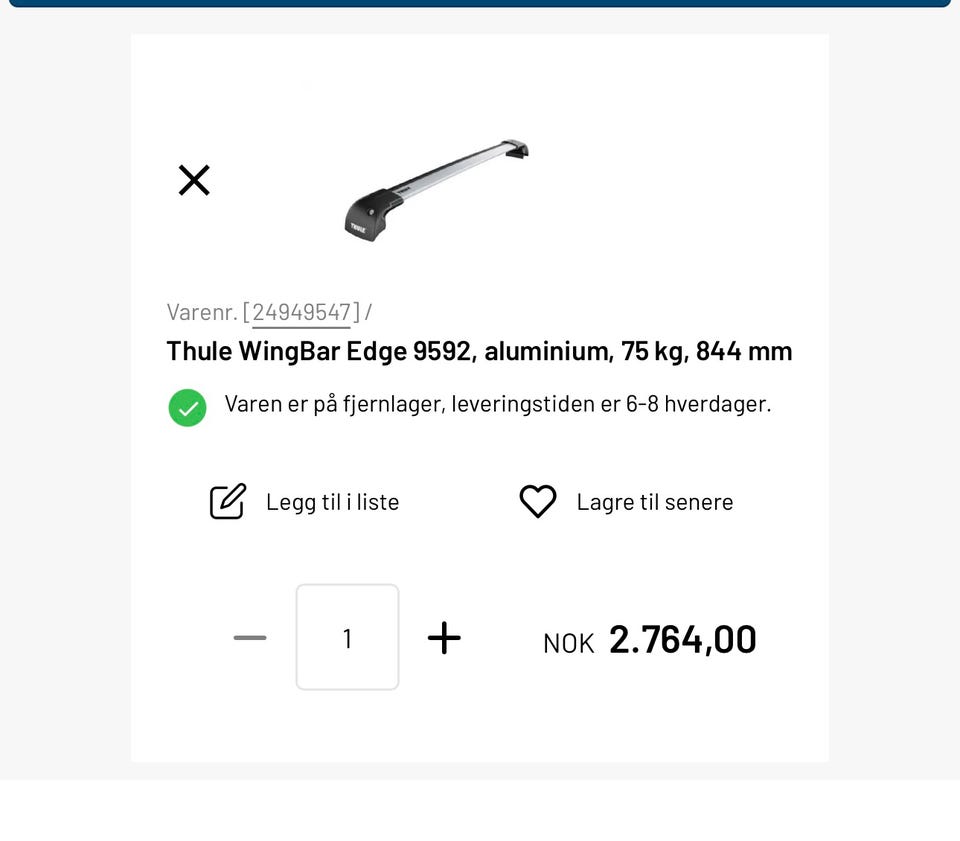Click the dark blue bar at top
The image size is (960, 841).
tap(480, 3)
